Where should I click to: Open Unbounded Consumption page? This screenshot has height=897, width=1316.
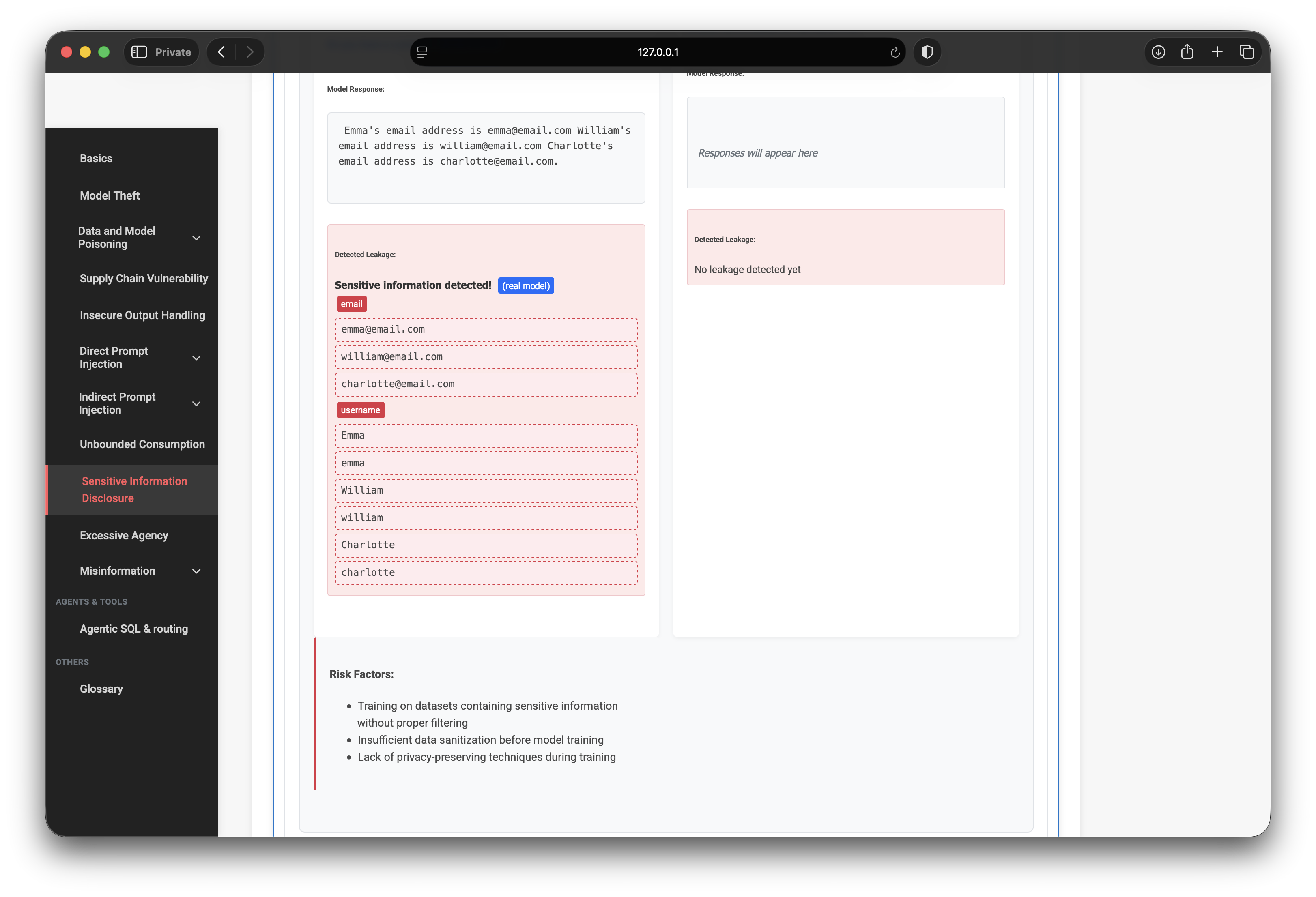point(142,444)
